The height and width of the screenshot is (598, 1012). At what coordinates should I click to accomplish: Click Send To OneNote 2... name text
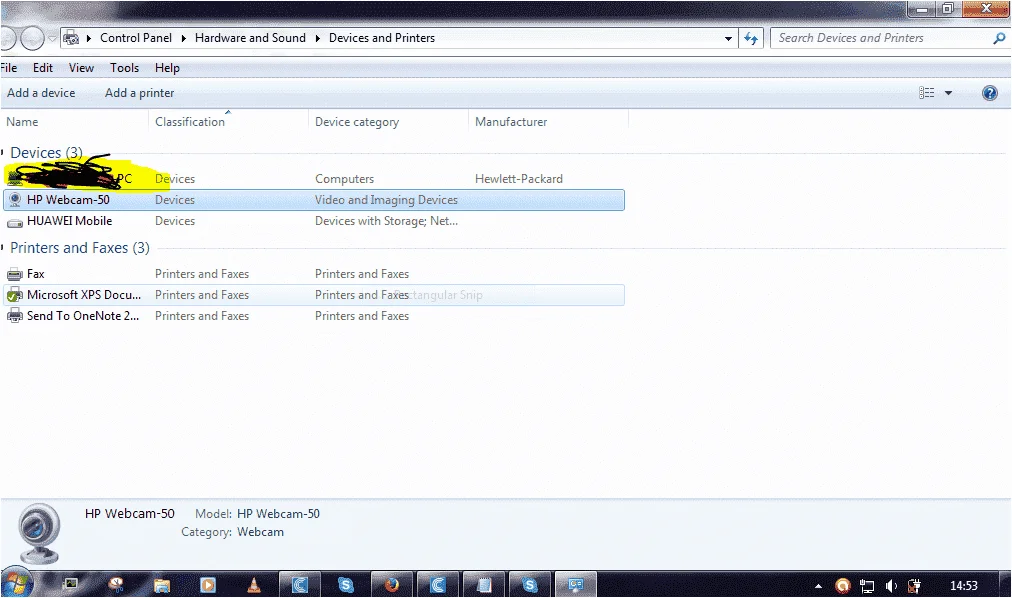click(x=83, y=316)
